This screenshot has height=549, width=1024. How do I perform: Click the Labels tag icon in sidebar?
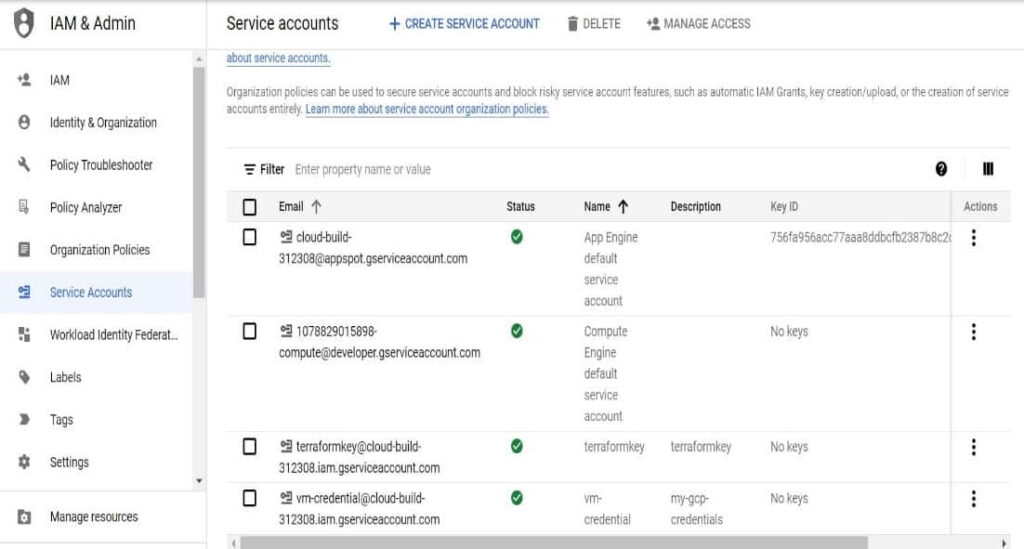tap(24, 377)
